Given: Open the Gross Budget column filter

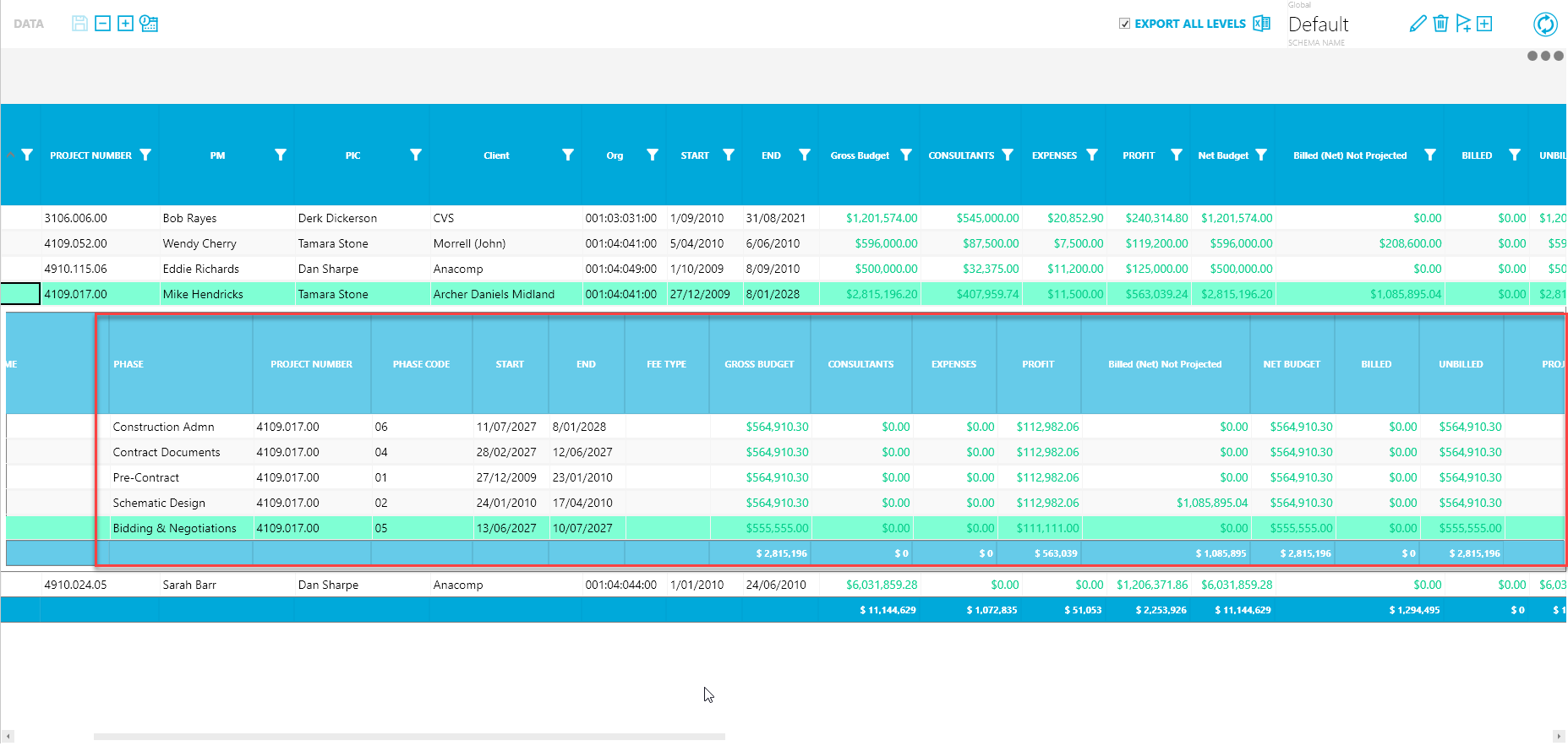Looking at the screenshot, I should 906,155.
